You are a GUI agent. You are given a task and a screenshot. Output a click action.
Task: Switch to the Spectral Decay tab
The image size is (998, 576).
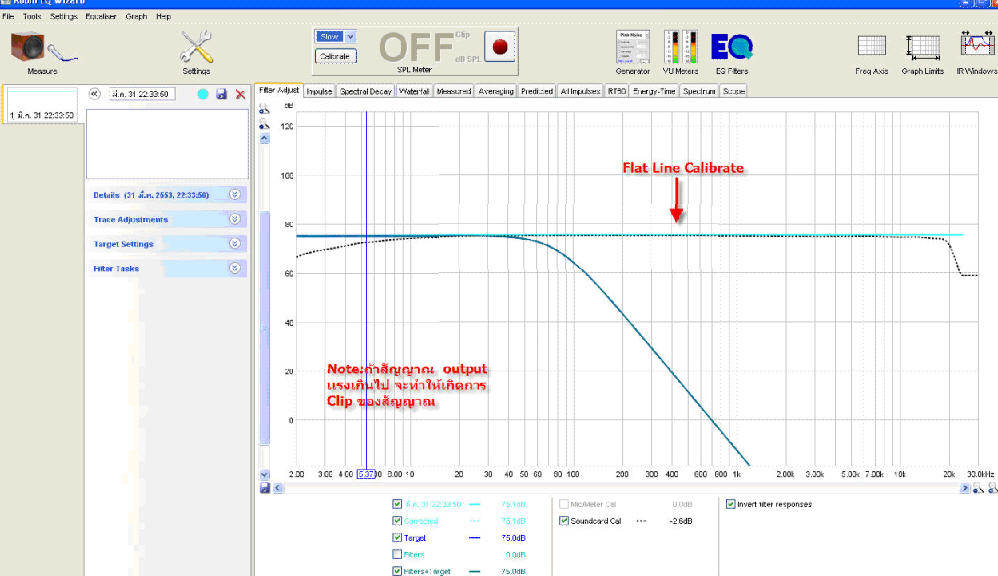pos(365,92)
